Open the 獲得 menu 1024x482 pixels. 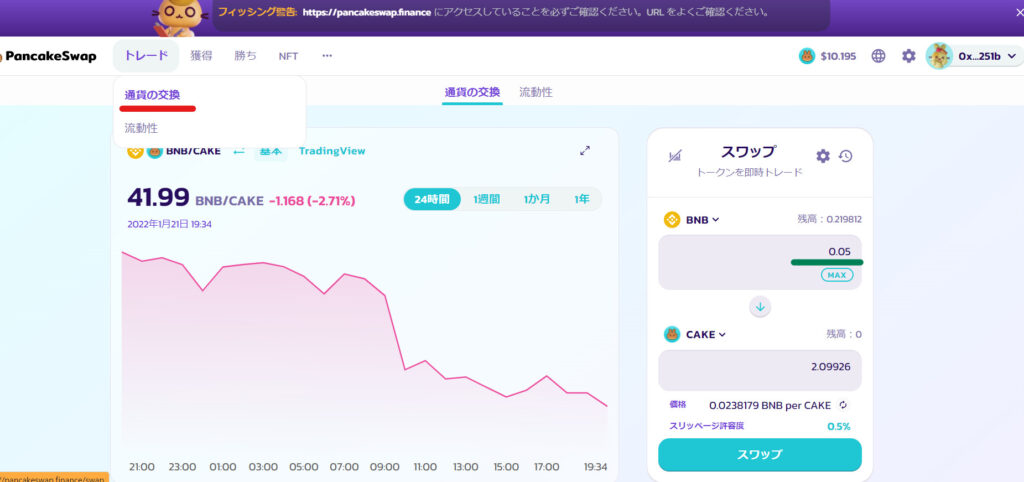pos(201,56)
